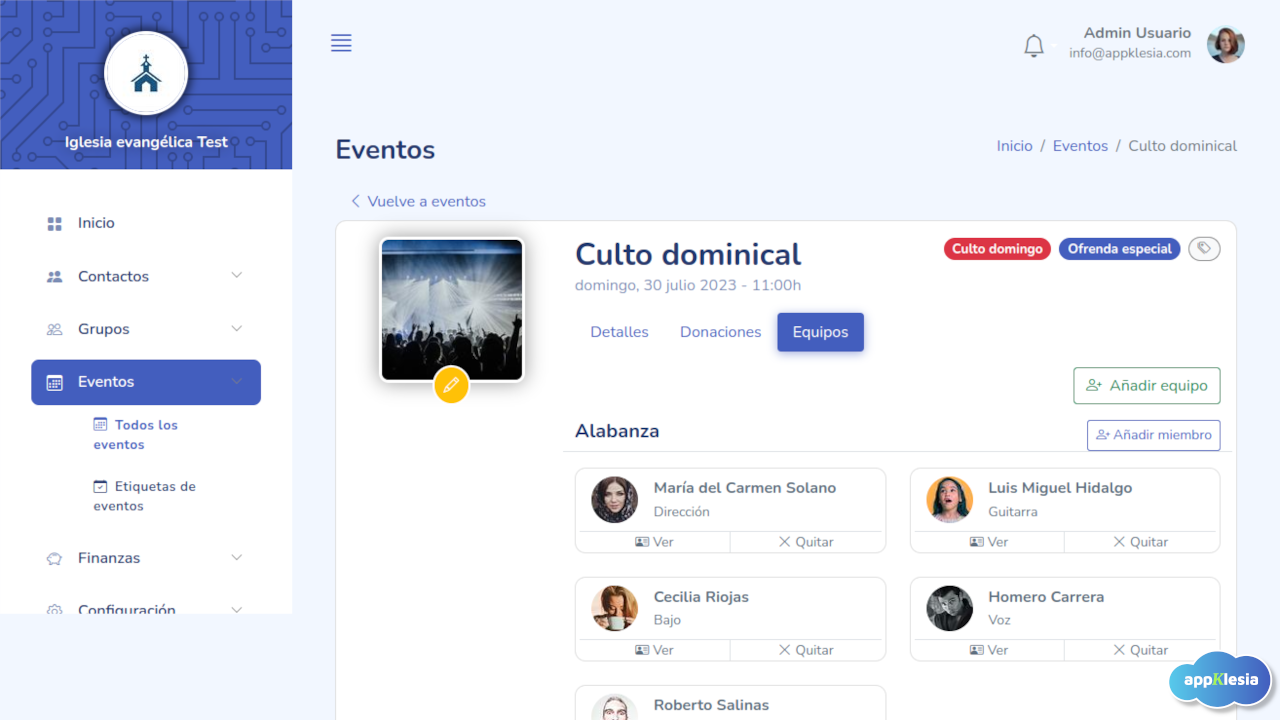Go to Eventos breadcrumb link
The height and width of the screenshot is (720, 1280).
1080,146
